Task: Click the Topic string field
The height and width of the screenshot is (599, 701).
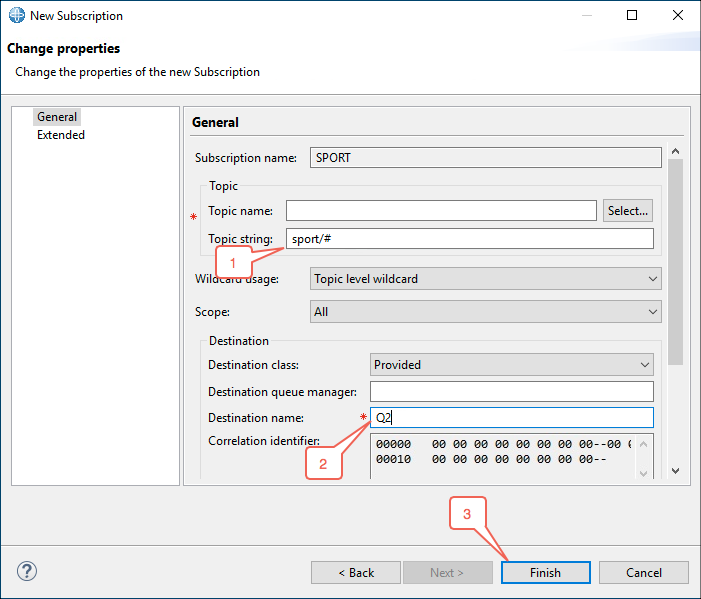Action: (x=469, y=239)
